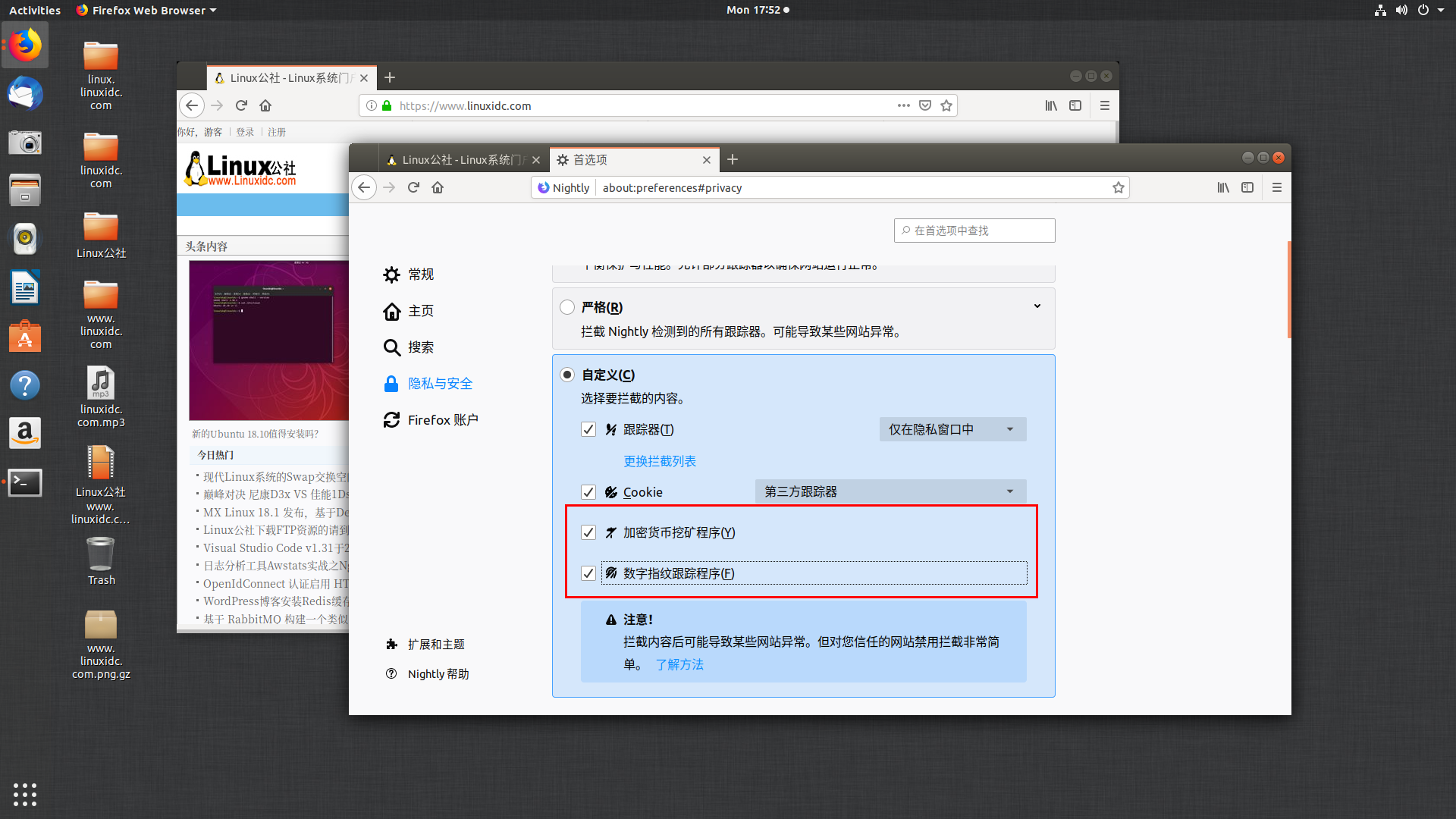
Task: Open 搜索 preferences category
Action: [x=409, y=347]
